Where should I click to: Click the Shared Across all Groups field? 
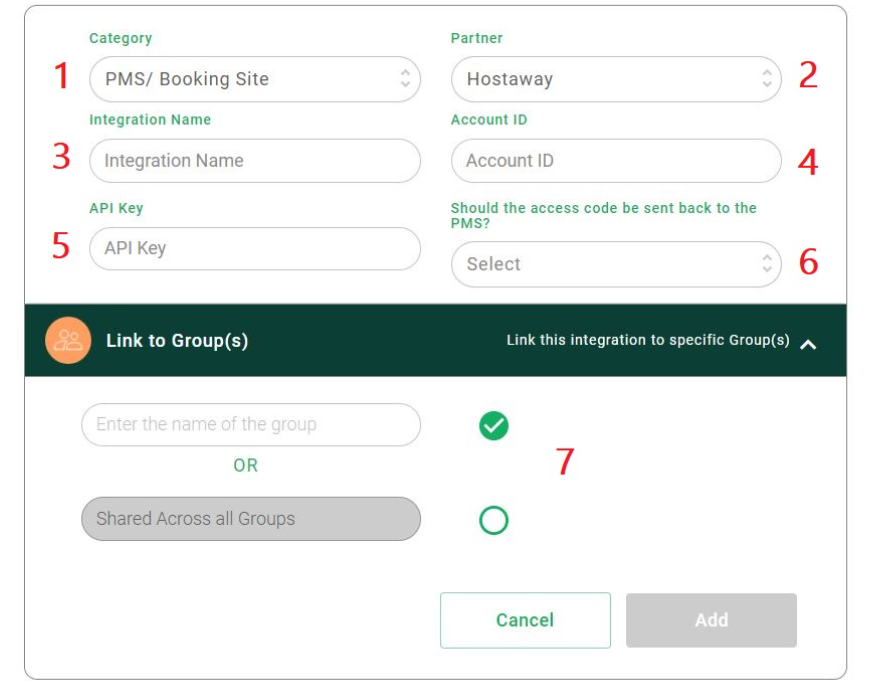coord(251,519)
